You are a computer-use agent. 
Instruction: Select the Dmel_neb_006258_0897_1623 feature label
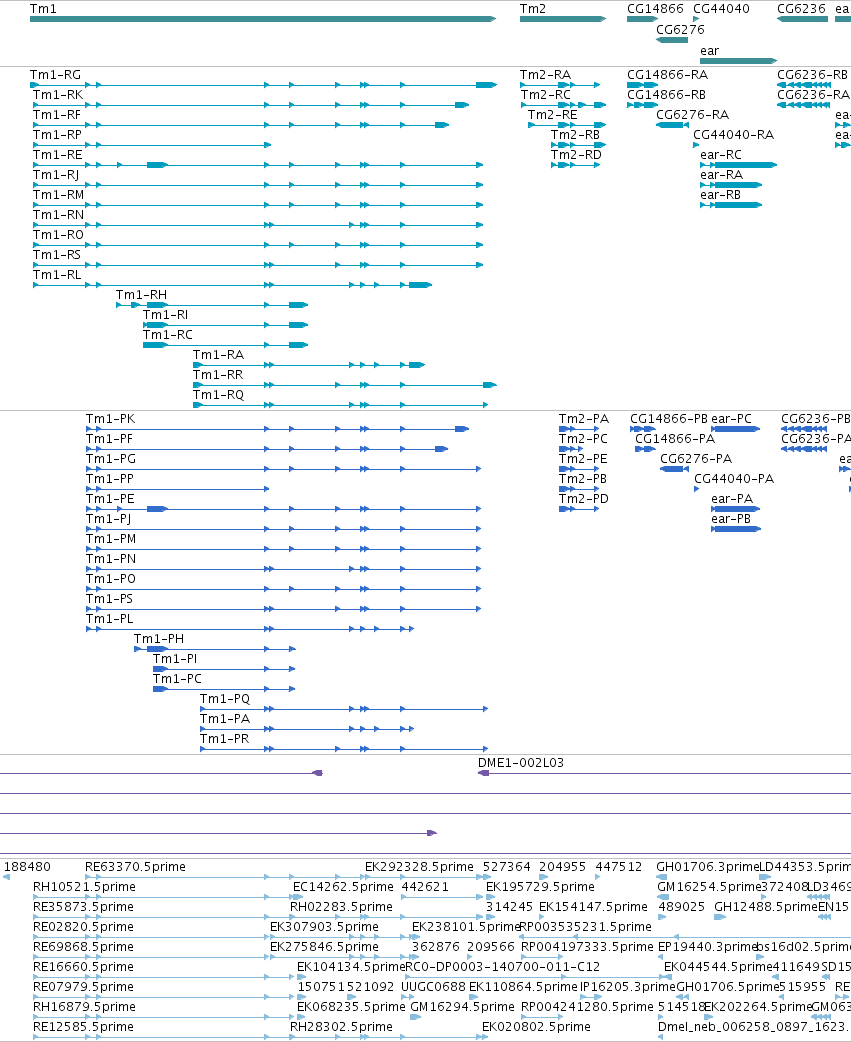(x=754, y=1026)
